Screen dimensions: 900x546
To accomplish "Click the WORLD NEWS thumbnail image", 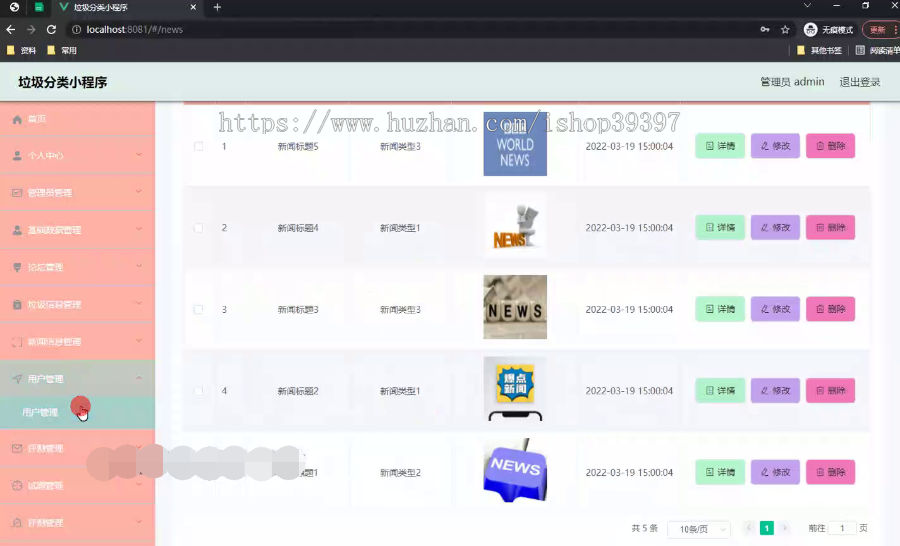I will 515,144.
